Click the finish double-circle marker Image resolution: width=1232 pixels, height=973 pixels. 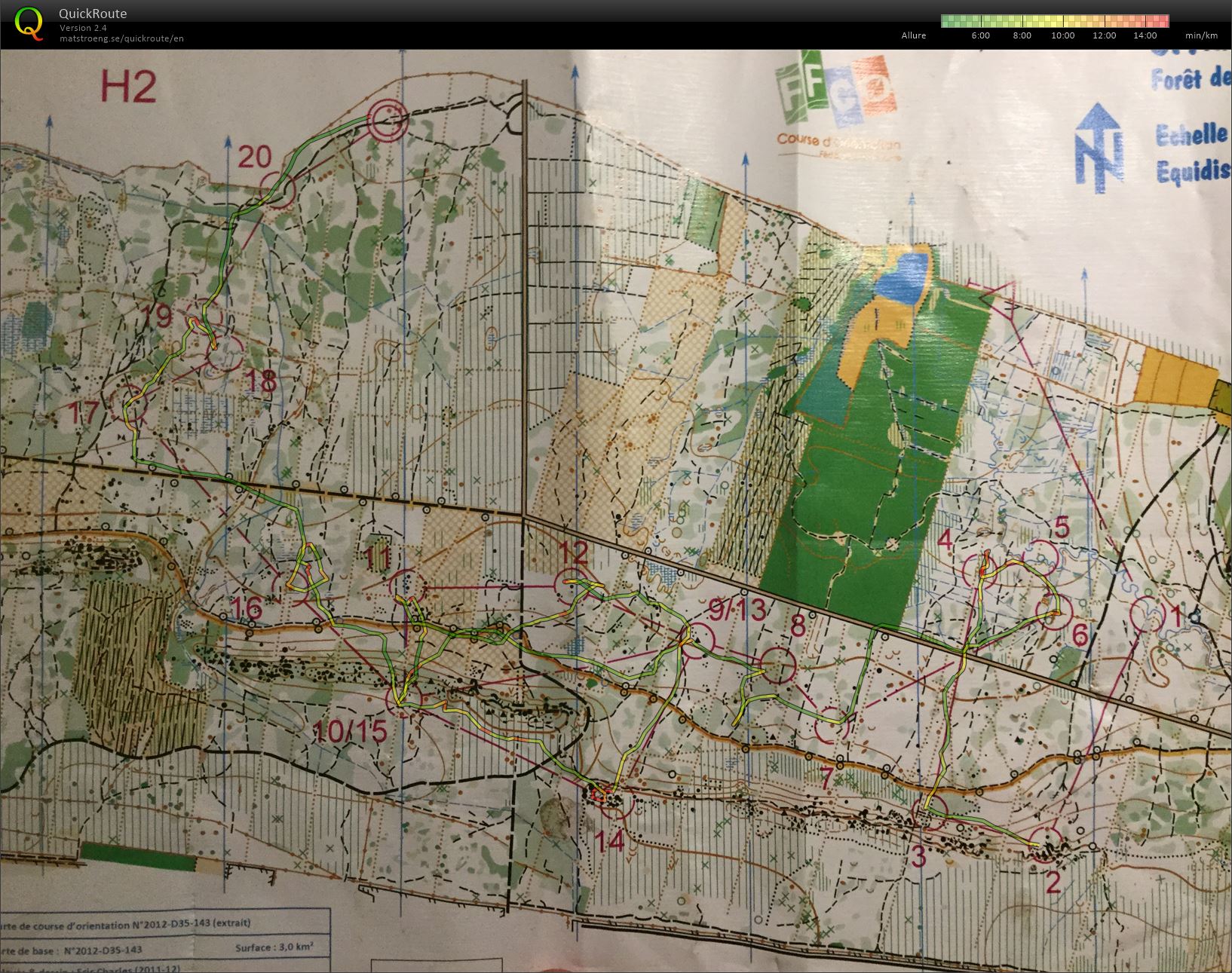click(x=388, y=119)
